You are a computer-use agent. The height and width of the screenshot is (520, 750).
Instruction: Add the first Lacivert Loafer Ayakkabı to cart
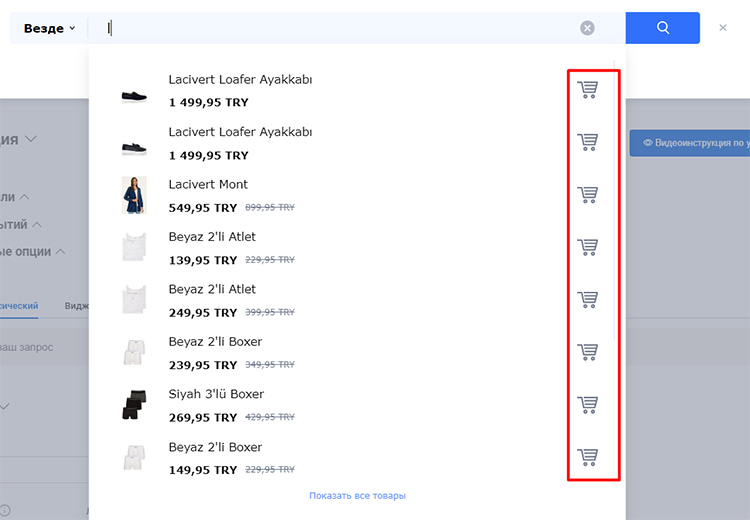point(588,90)
